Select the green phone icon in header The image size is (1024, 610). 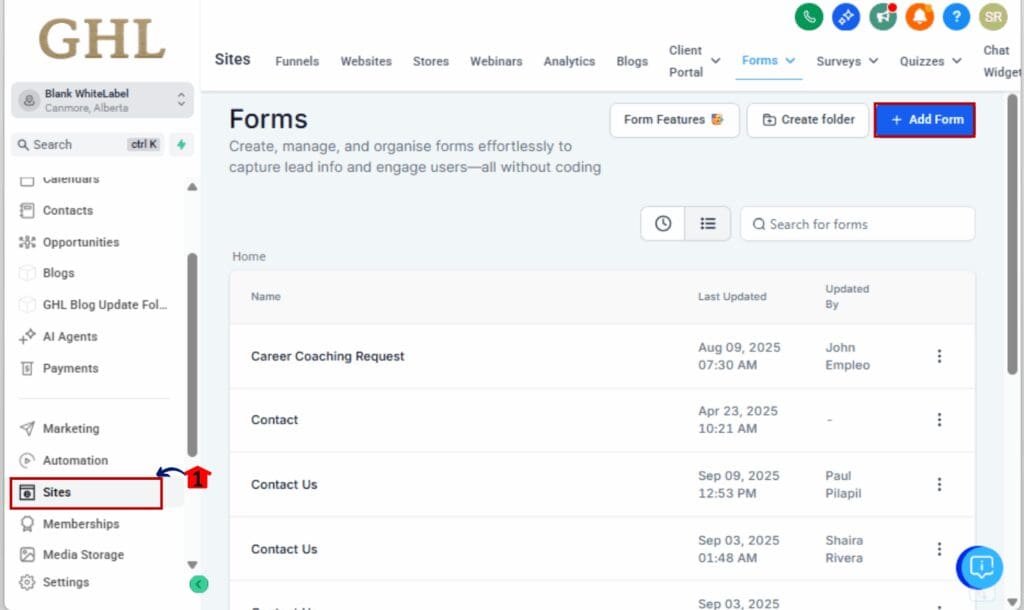(x=808, y=16)
